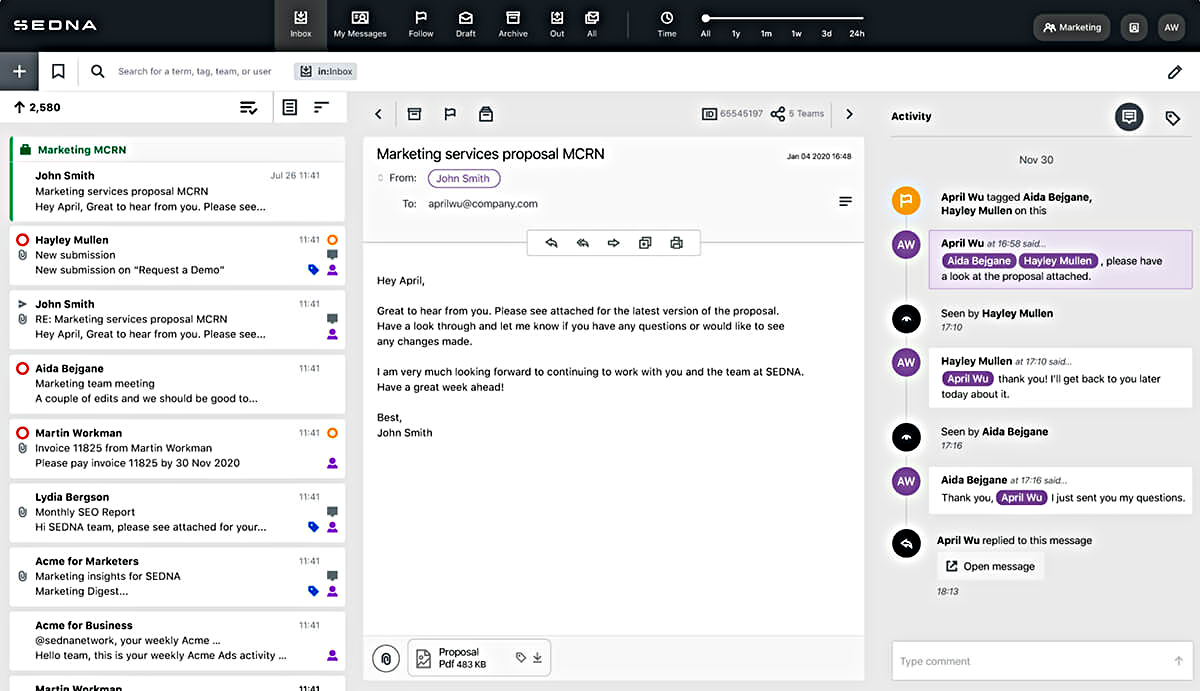1200x691 pixels.
Task: Show the tags panel icon
Action: [1172, 118]
